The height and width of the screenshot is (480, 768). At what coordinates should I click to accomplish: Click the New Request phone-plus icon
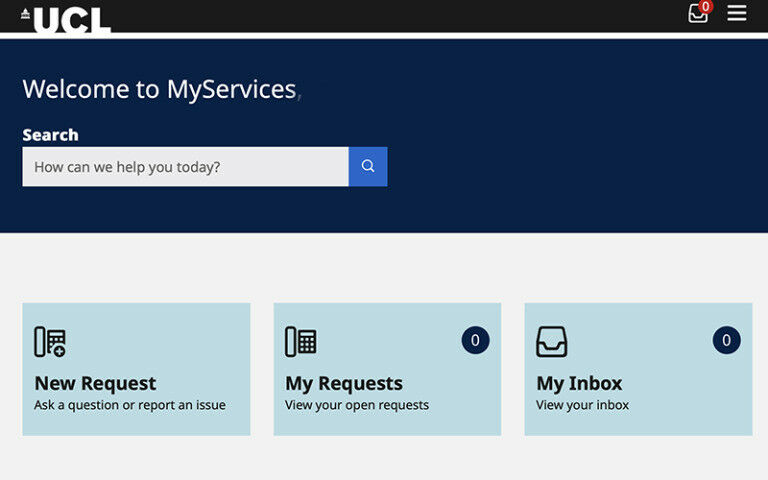pos(50,341)
